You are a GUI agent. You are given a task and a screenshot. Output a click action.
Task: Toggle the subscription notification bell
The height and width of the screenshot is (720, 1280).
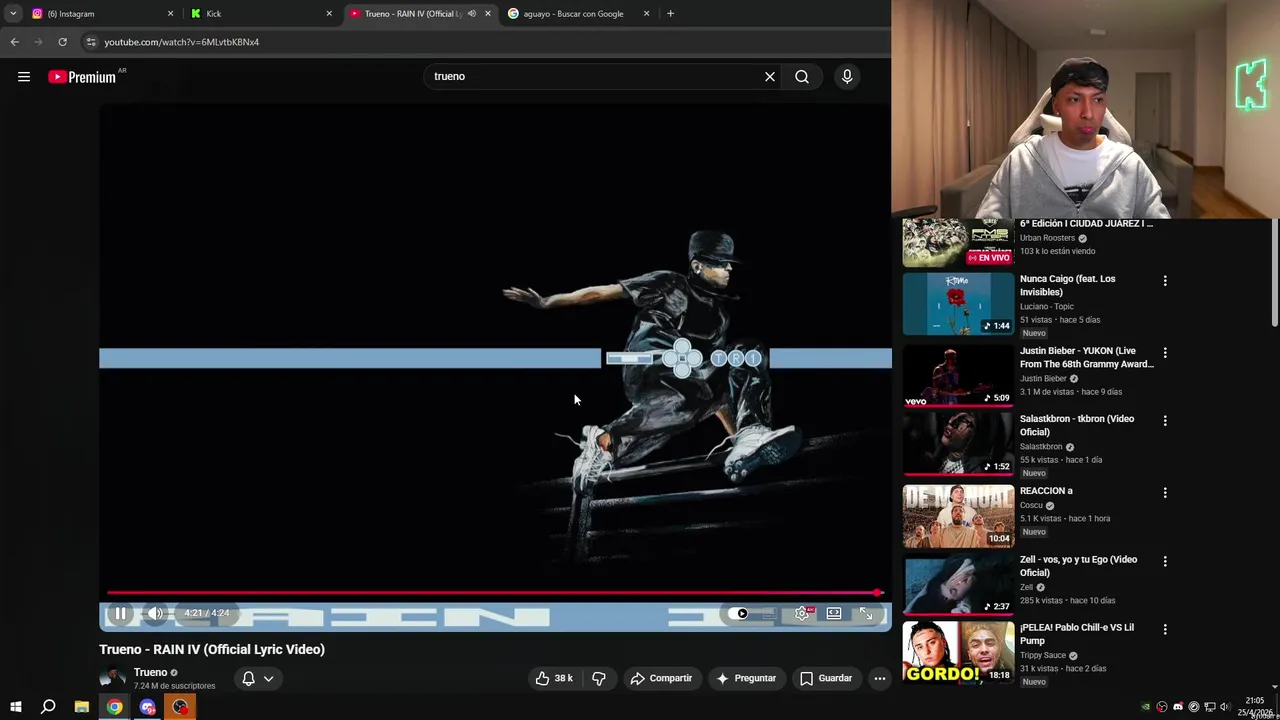[248, 678]
